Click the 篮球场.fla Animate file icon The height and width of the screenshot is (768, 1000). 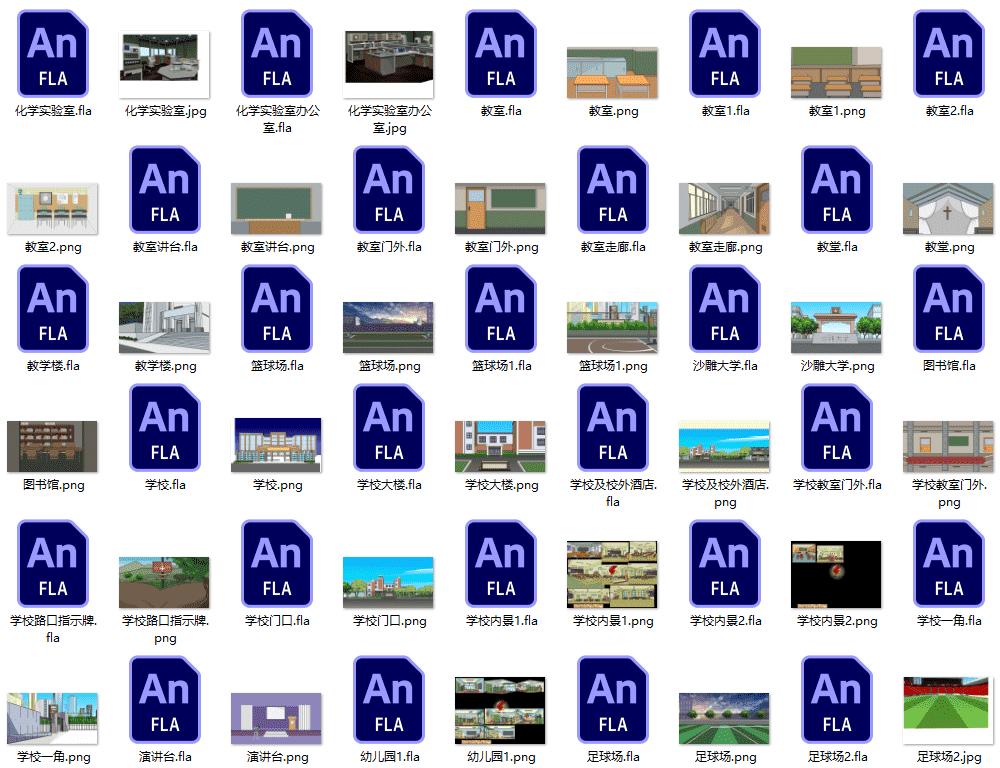[x=277, y=309]
